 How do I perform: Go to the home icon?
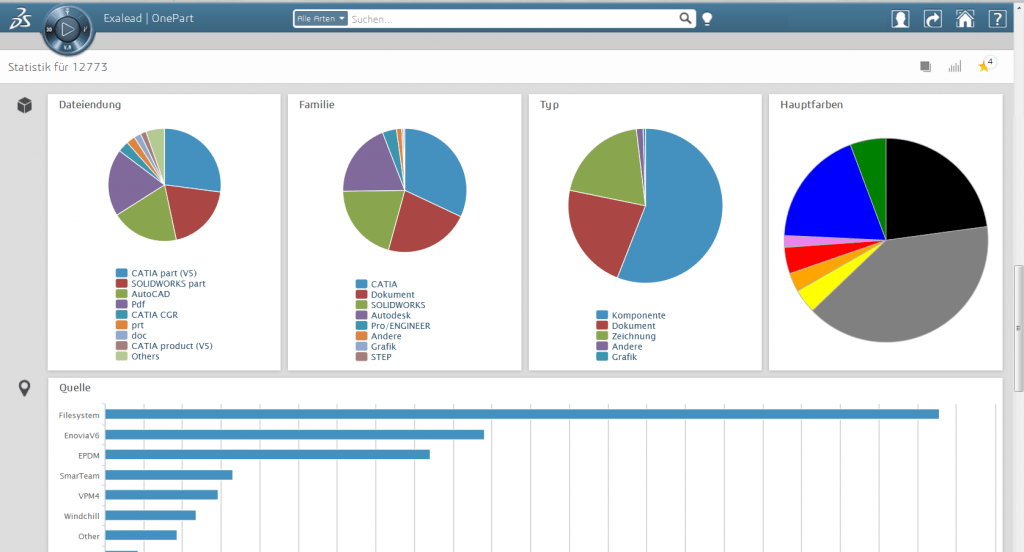[x=965, y=18]
